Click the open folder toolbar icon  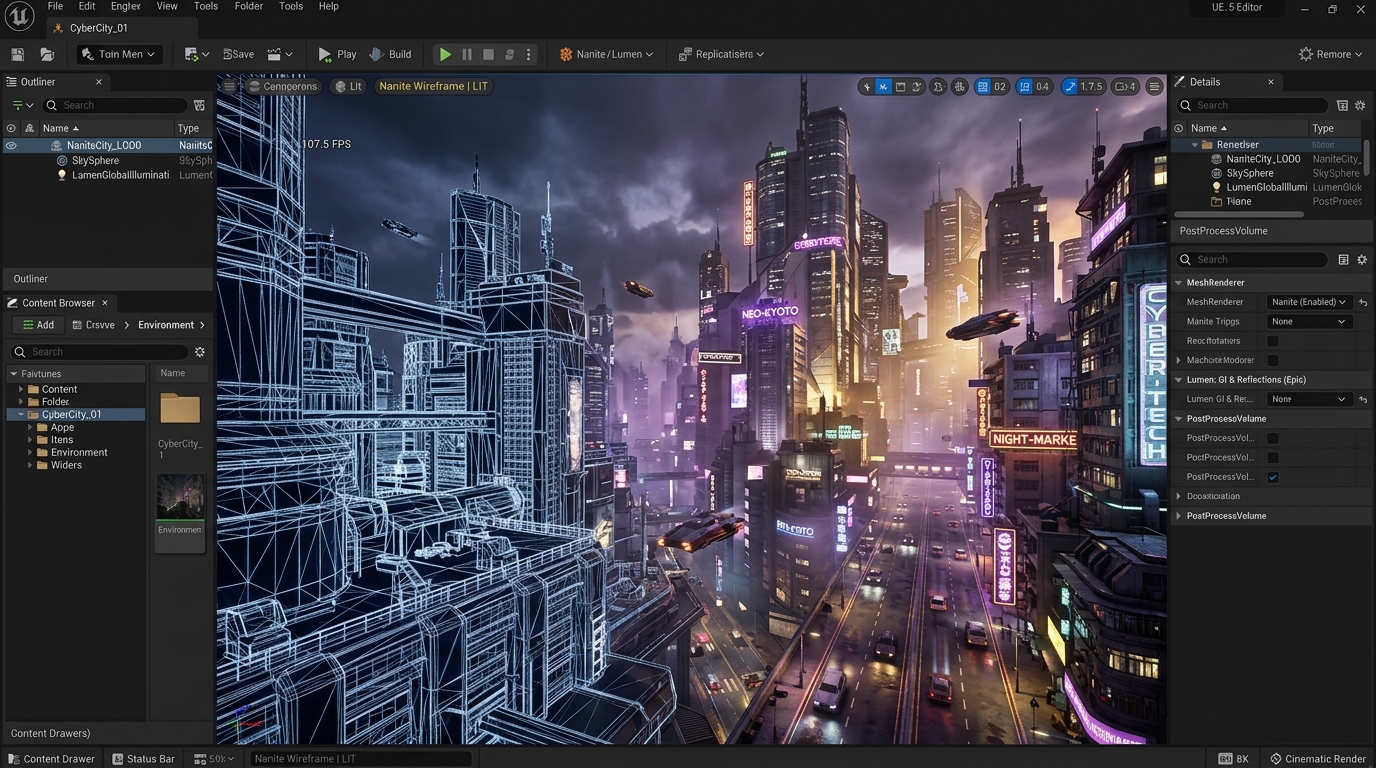click(x=47, y=54)
